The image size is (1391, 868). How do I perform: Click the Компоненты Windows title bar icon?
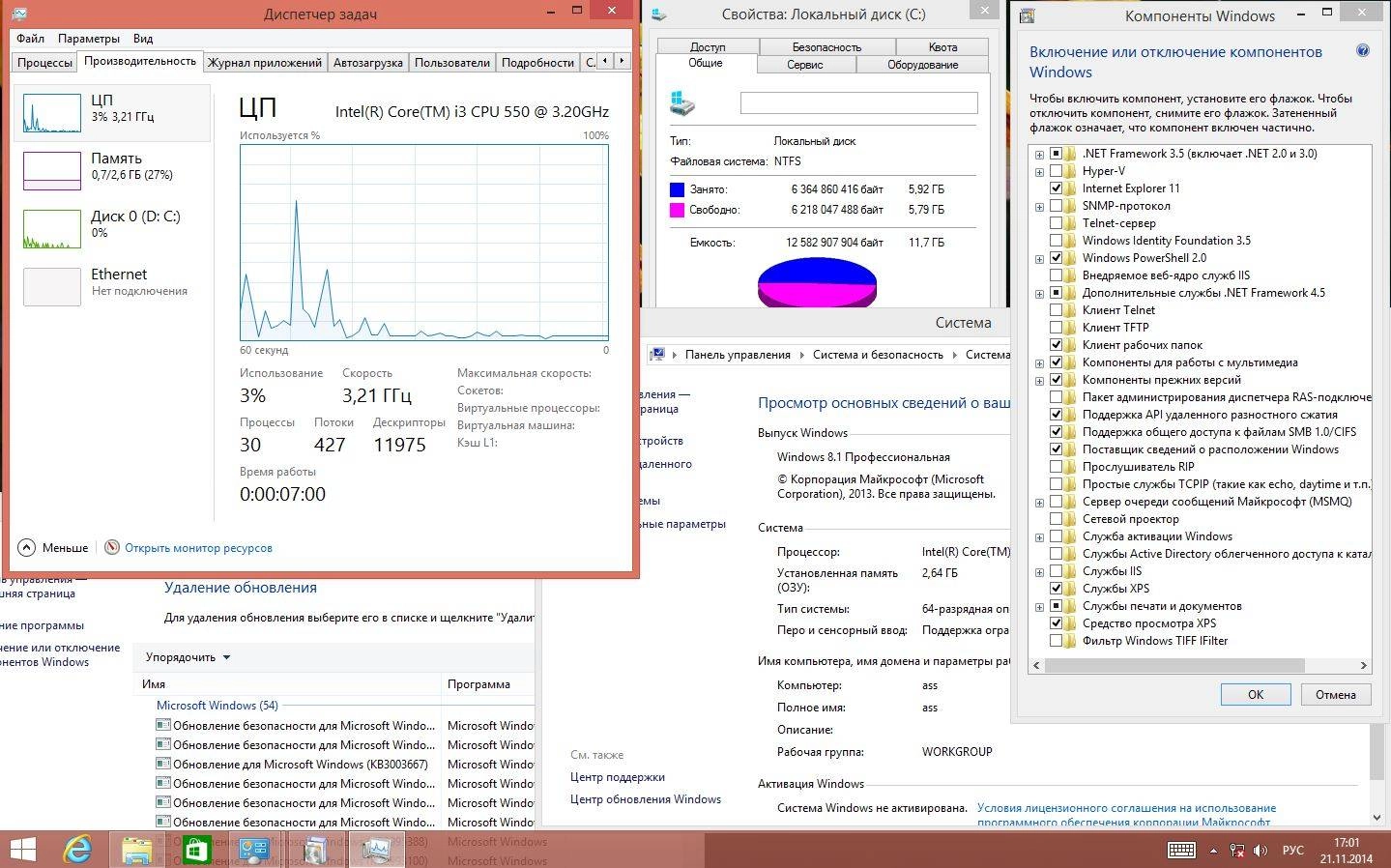(1027, 15)
